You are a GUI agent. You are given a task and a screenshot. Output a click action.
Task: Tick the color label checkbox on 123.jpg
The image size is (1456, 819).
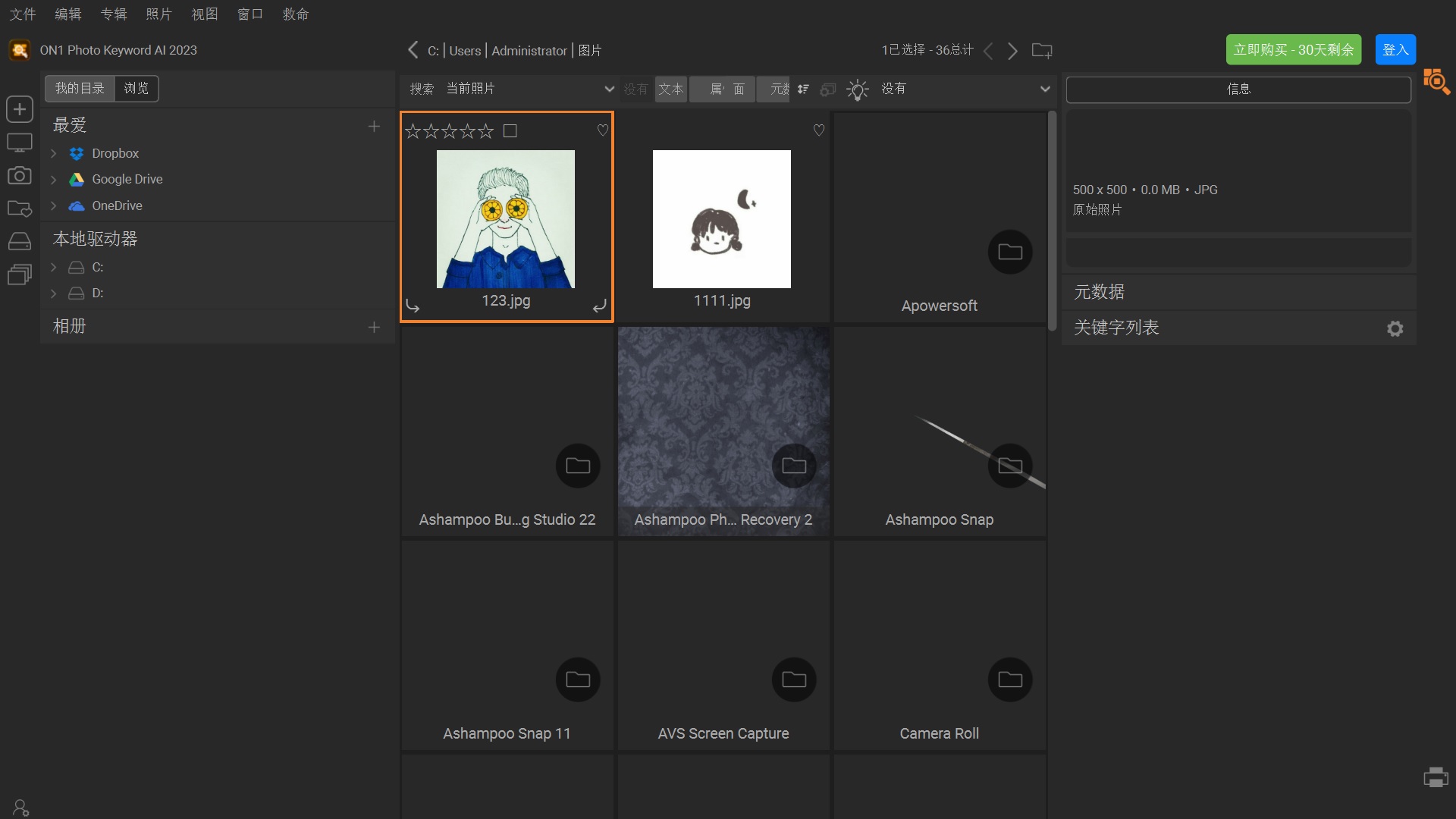(510, 131)
